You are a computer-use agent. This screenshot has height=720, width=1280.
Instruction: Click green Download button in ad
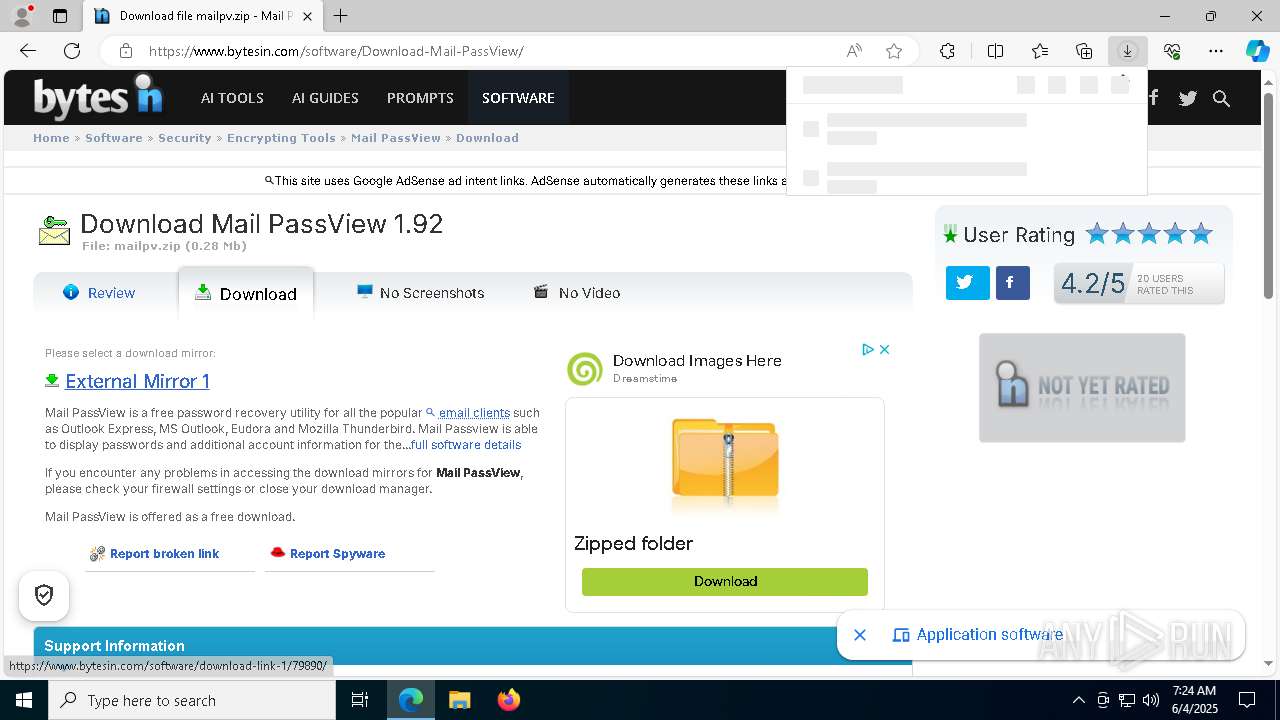coord(725,581)
